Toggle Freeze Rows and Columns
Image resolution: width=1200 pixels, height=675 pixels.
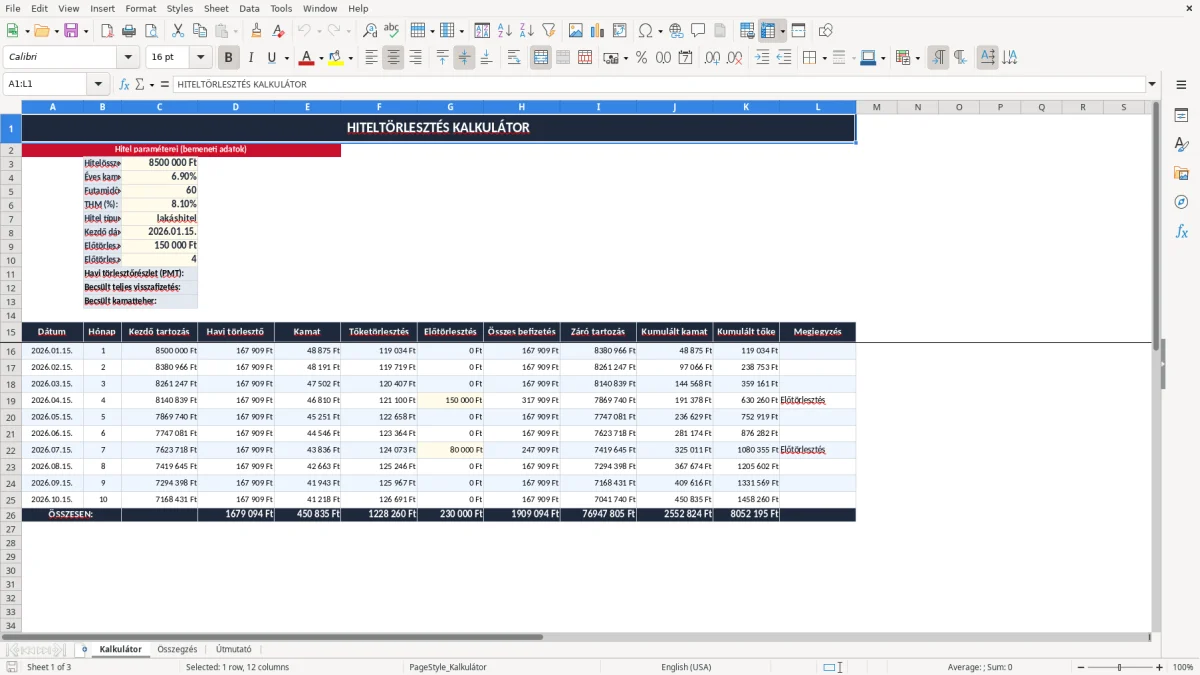(769, 31)
